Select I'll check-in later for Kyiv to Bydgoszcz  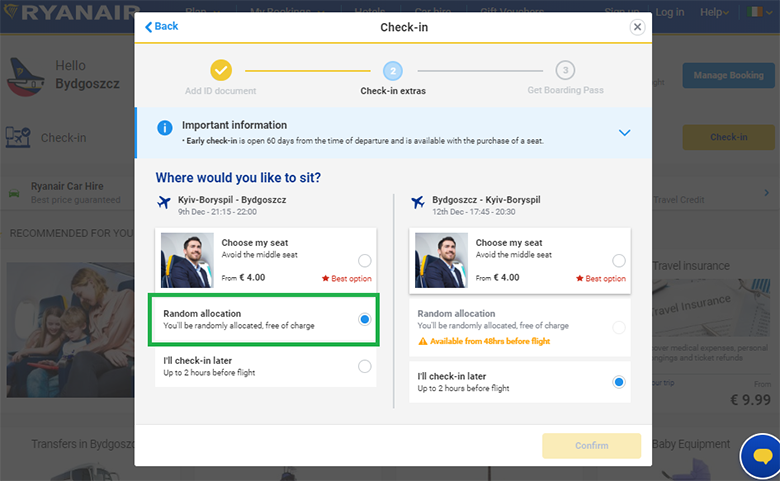[x=364, y=367]
